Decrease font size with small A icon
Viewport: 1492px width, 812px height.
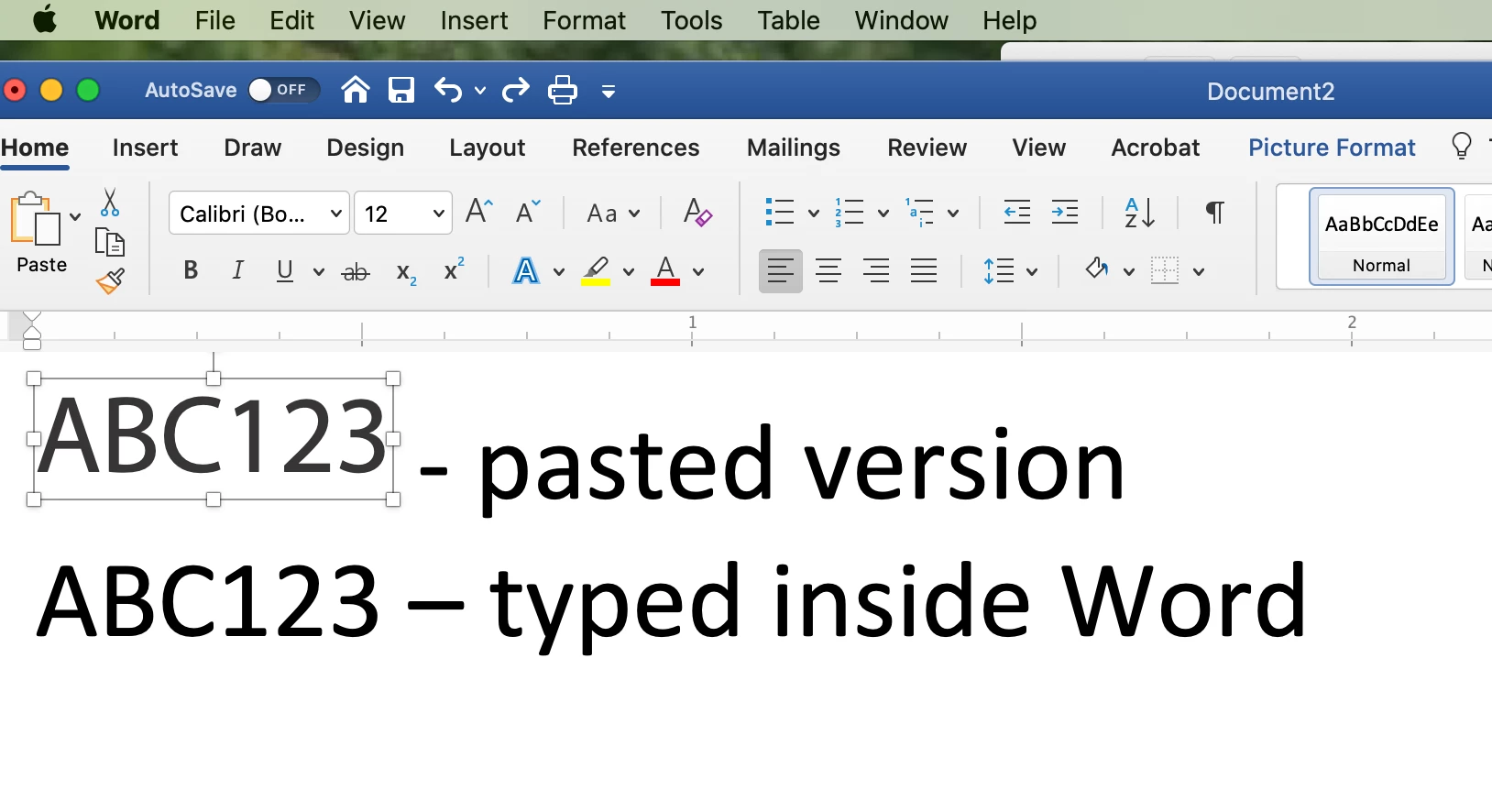point(528,213)
